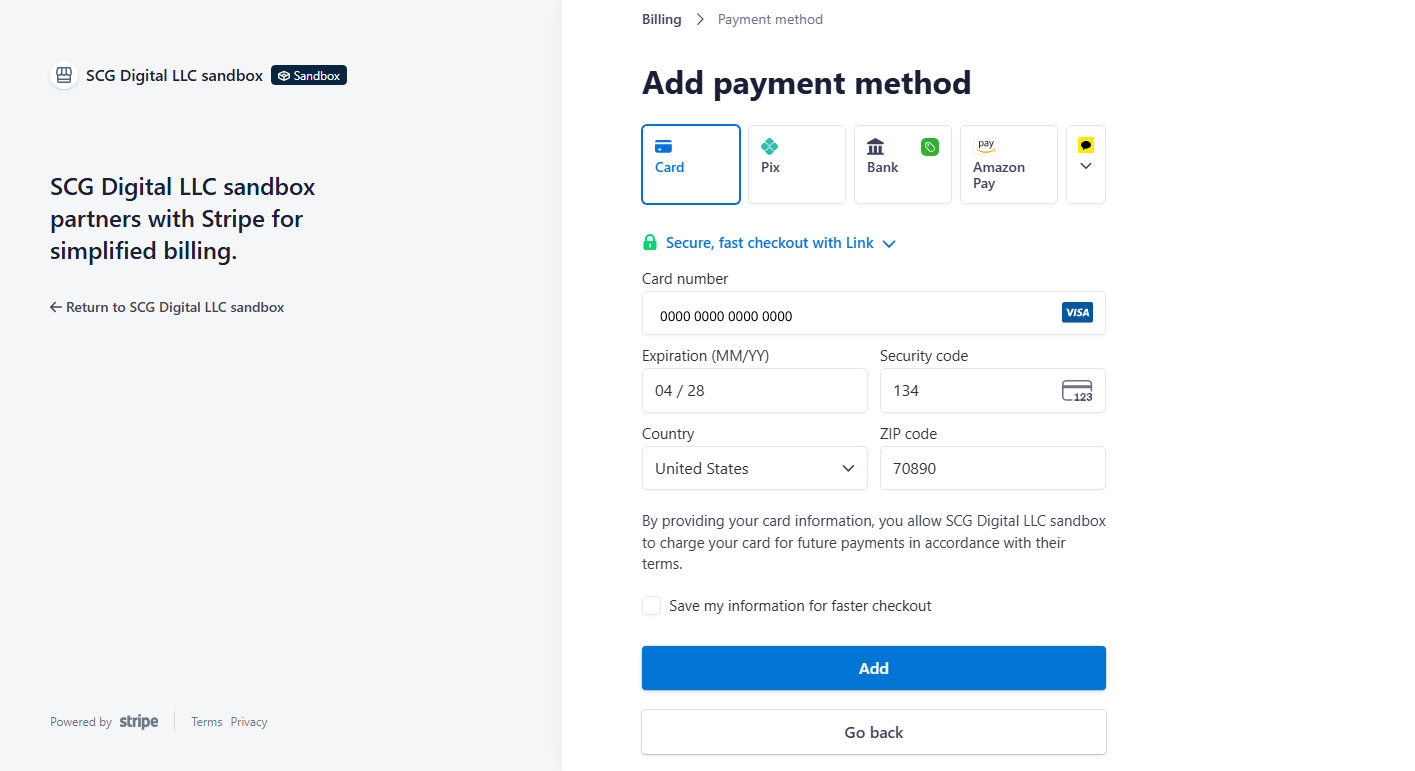Click the Sandbox badge
This screenshot has height=771, width=1415.
coord(309,75)
